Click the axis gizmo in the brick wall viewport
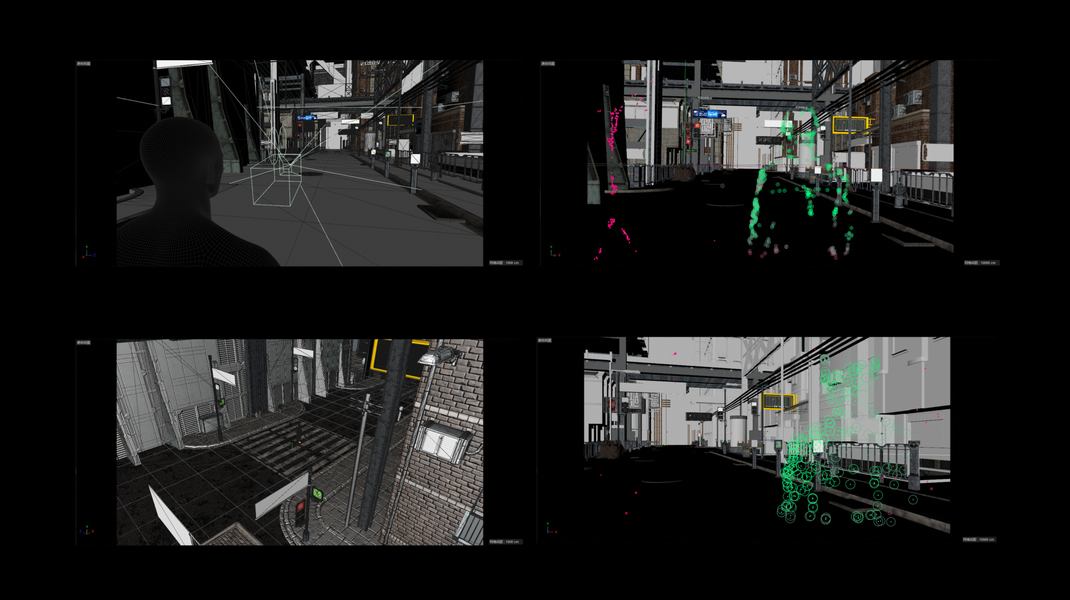 pyautogui.click(x=86, y=530)
